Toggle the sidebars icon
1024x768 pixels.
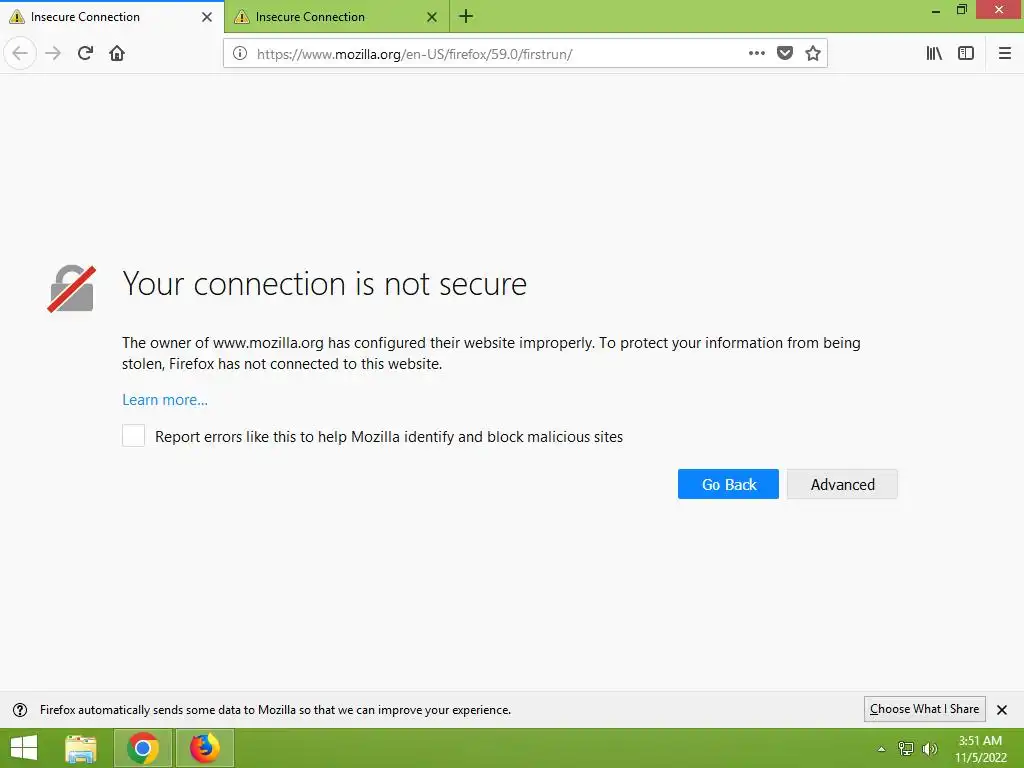(x=966, y=54)
